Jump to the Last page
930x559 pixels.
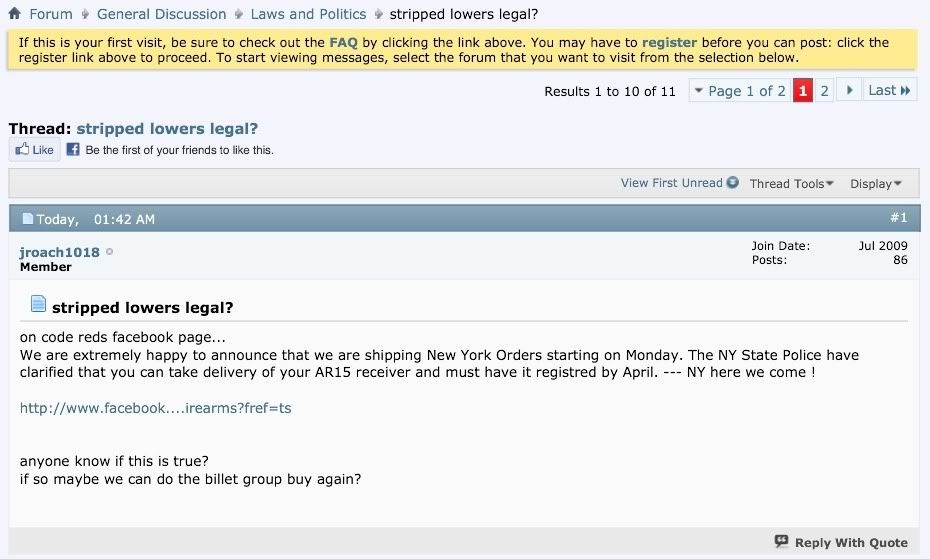point(889,91)
